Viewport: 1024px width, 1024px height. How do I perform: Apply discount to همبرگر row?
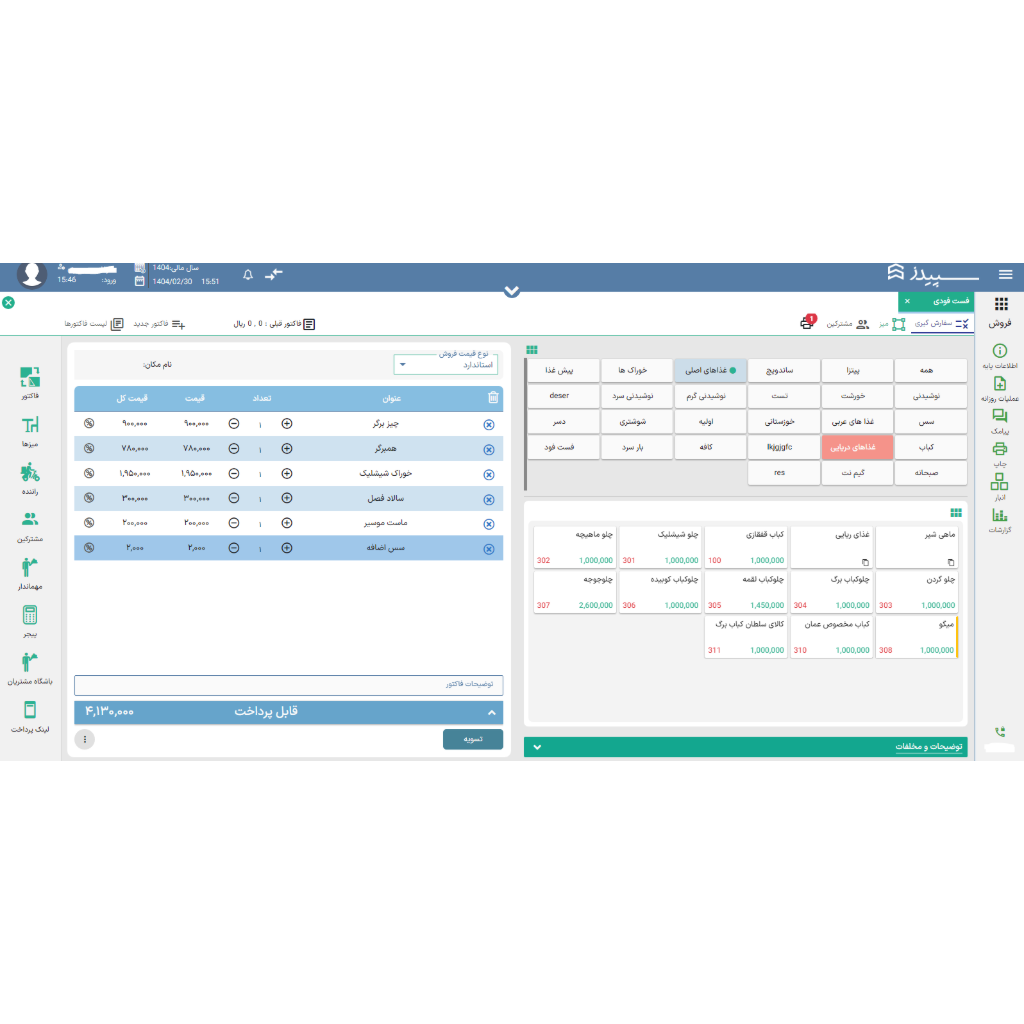pos(89,448)
